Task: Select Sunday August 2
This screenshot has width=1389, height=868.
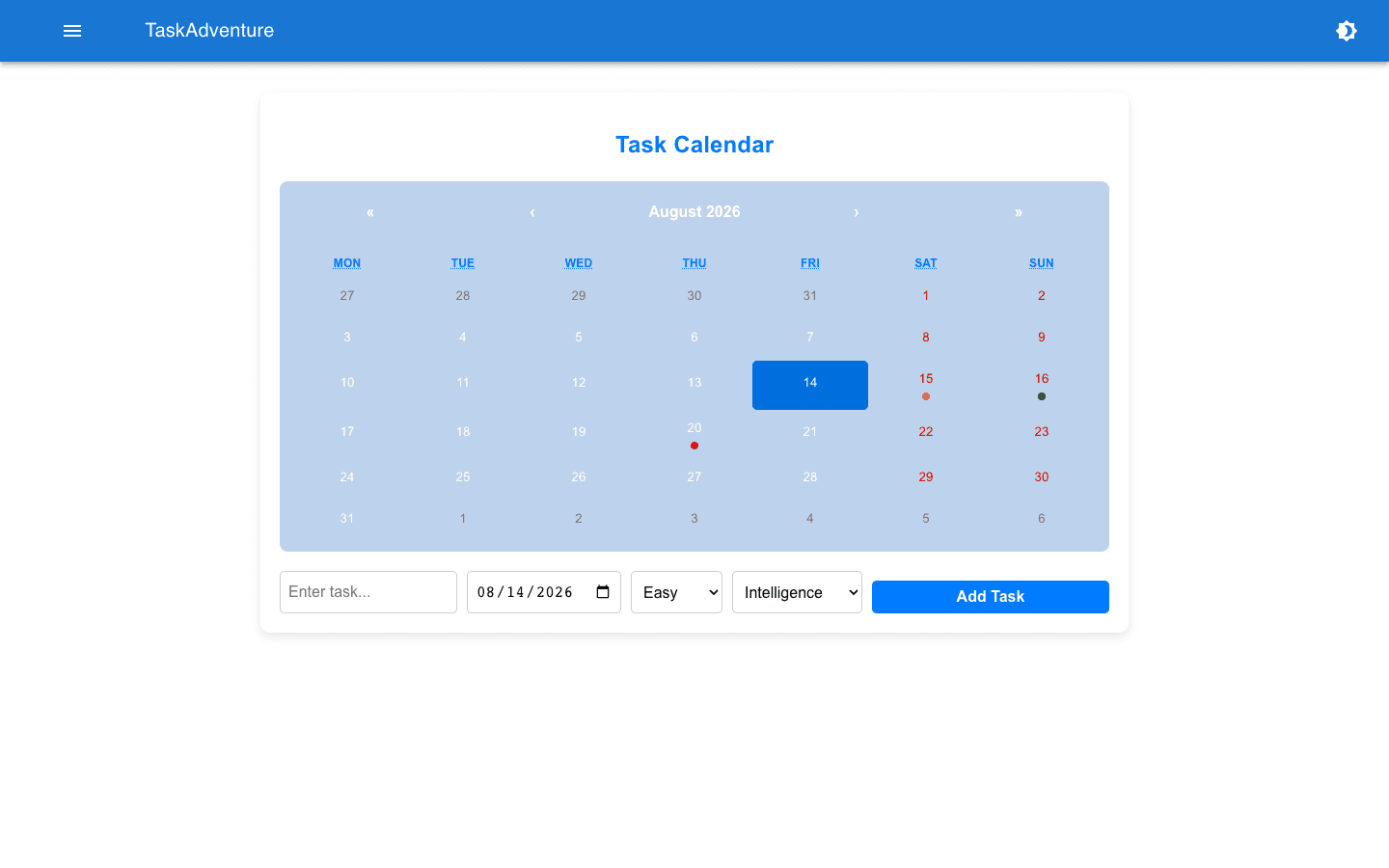Action: 1042,296
